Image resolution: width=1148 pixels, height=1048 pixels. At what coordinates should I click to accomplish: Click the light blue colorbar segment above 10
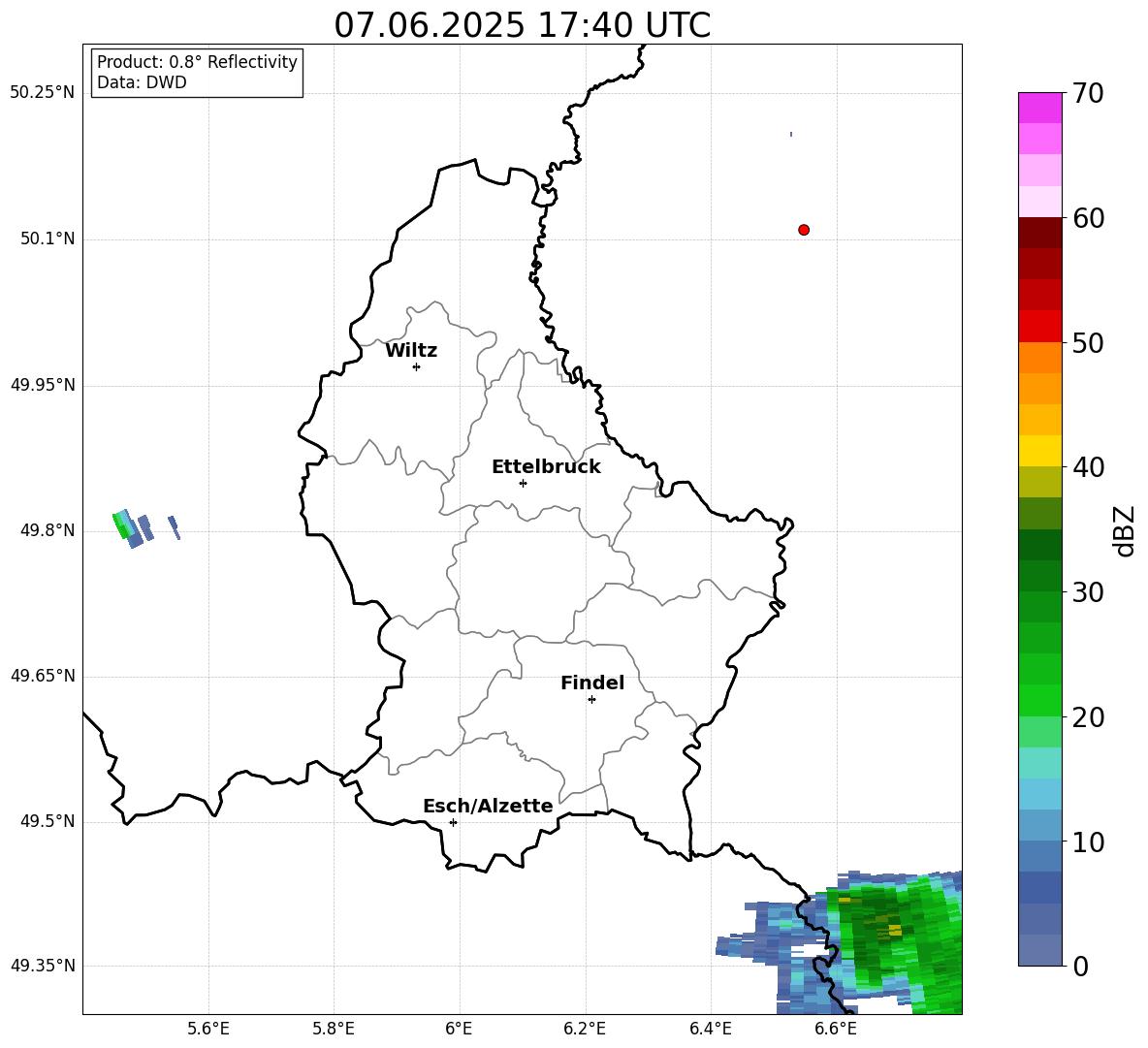1040,826
